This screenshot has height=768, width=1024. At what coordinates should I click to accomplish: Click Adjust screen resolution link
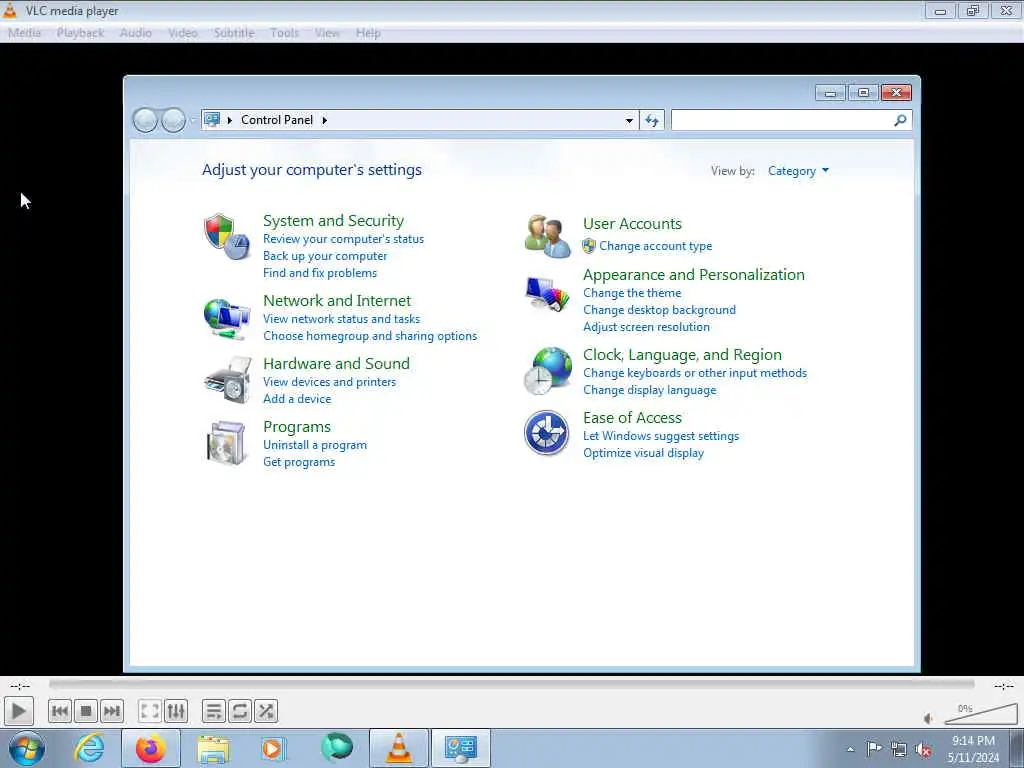(647, 327)
